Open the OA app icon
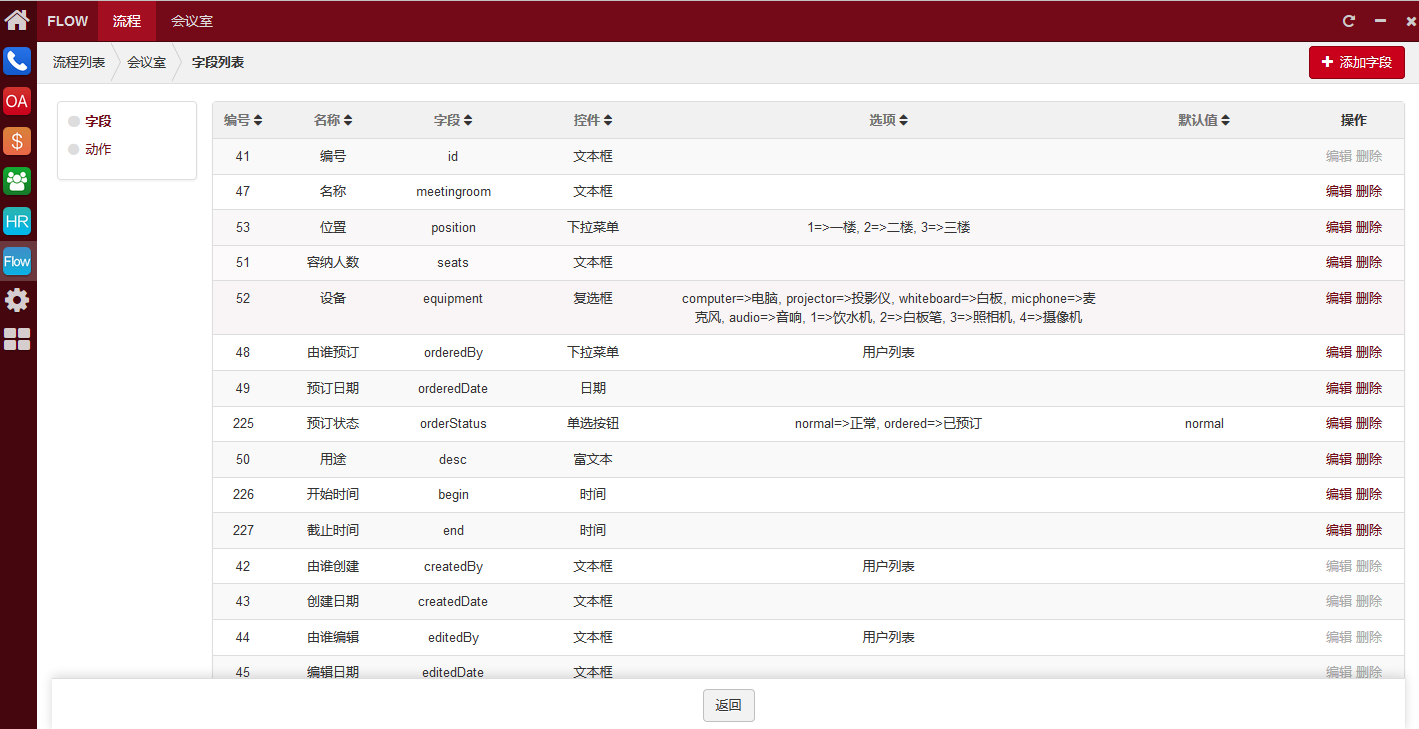The width and height of the screenshot is (1419, 729). pyautogui.click(x=17, y=101)
